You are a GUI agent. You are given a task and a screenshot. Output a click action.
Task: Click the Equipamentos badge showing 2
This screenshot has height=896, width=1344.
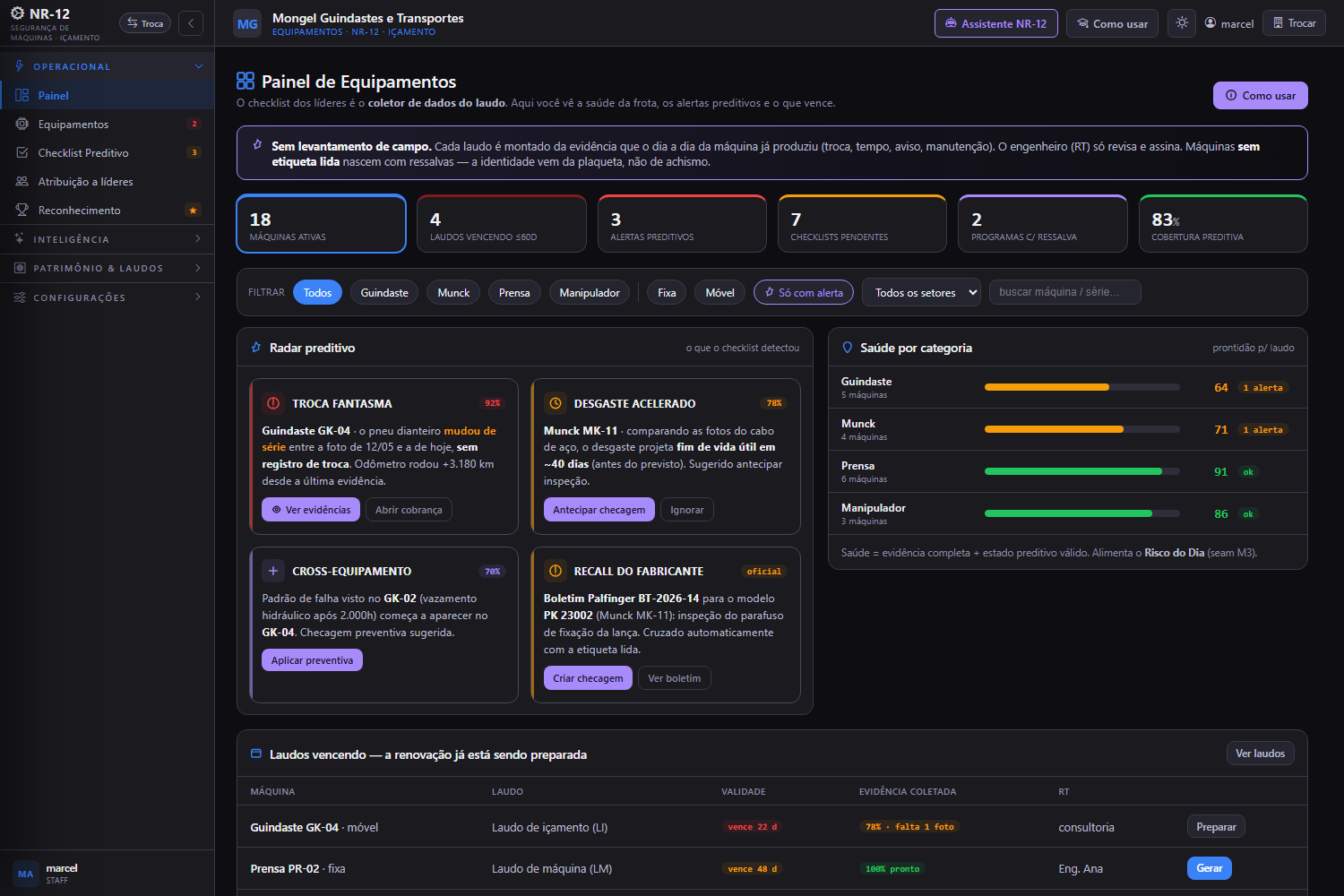tap(194, 124)
